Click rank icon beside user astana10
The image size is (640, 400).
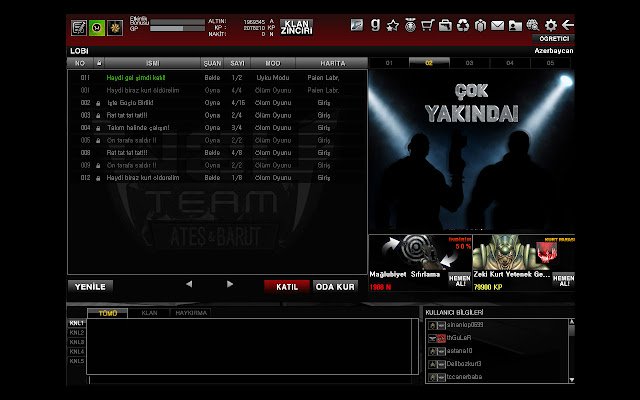pos(432,351)
